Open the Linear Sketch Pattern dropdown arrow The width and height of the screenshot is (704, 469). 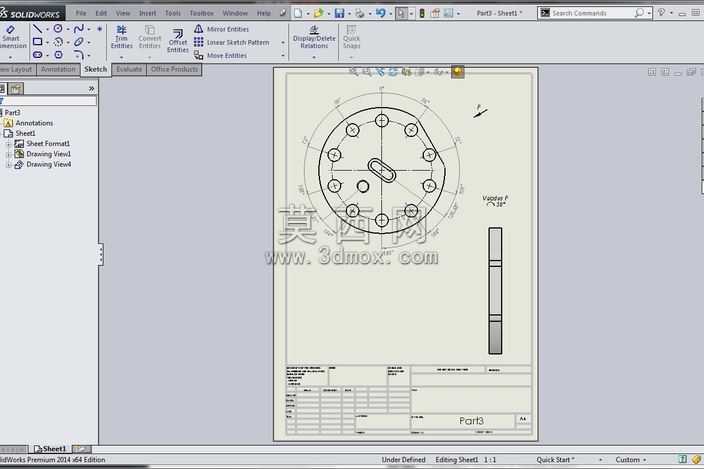[x=283, y=42]
